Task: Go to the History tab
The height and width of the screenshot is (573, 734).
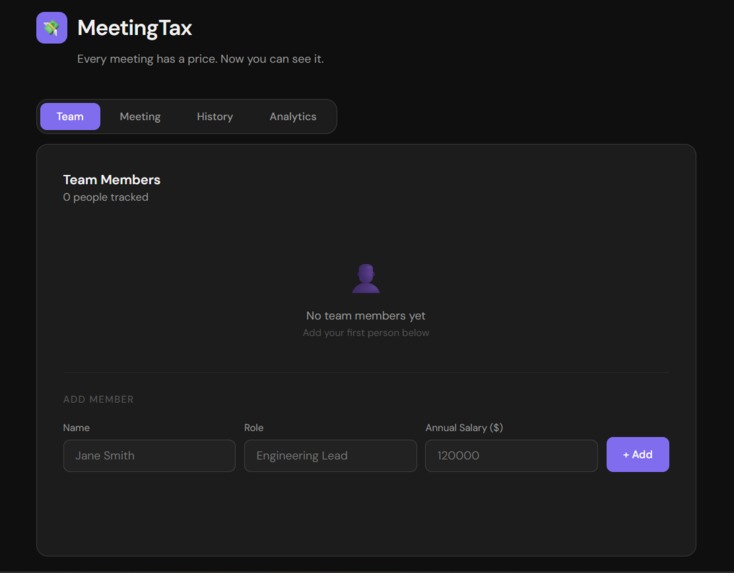Action: click(215, 117)
